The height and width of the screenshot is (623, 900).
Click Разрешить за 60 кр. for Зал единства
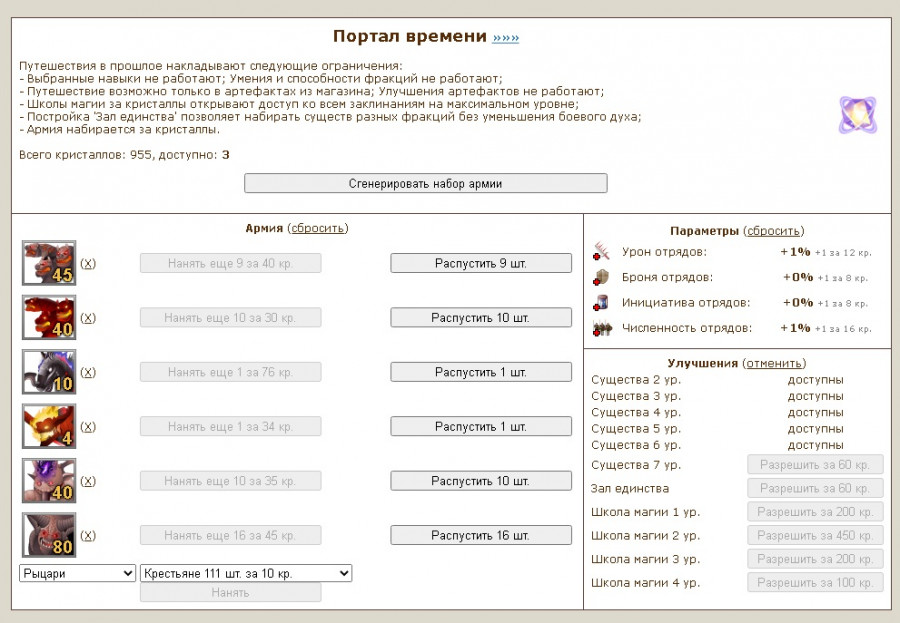815,488
